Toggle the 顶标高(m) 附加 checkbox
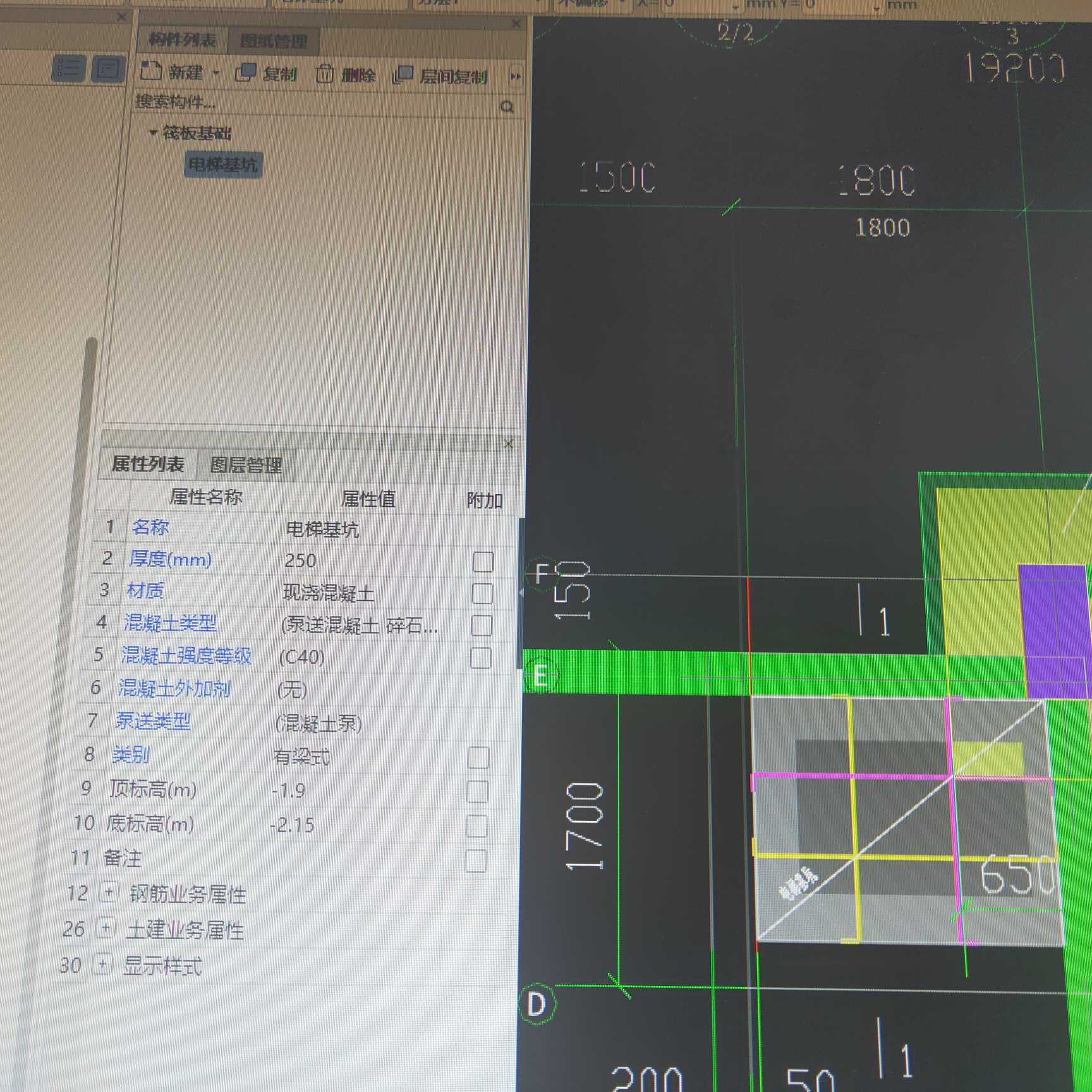 click(x=478, y=791)
